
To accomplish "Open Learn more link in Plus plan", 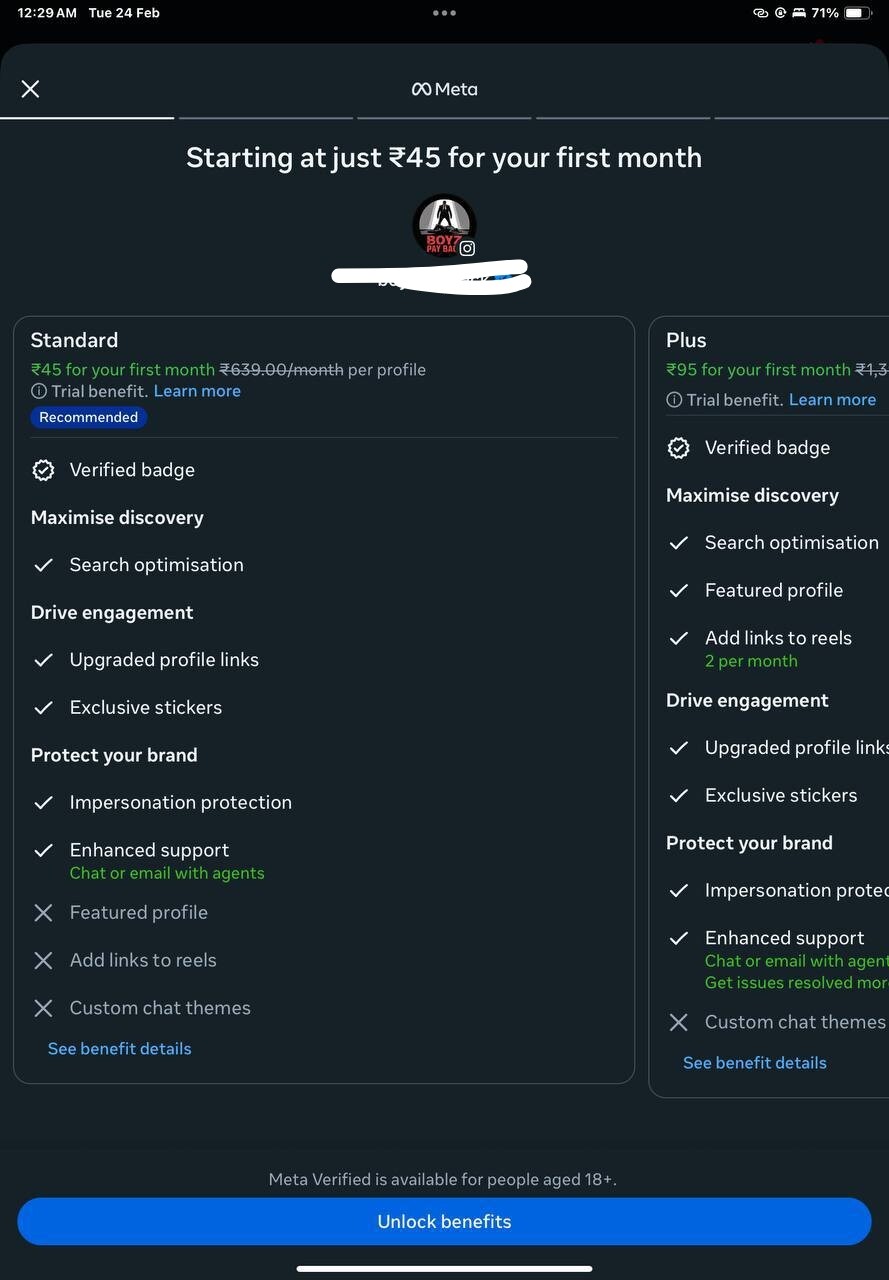I will (832, 400).
